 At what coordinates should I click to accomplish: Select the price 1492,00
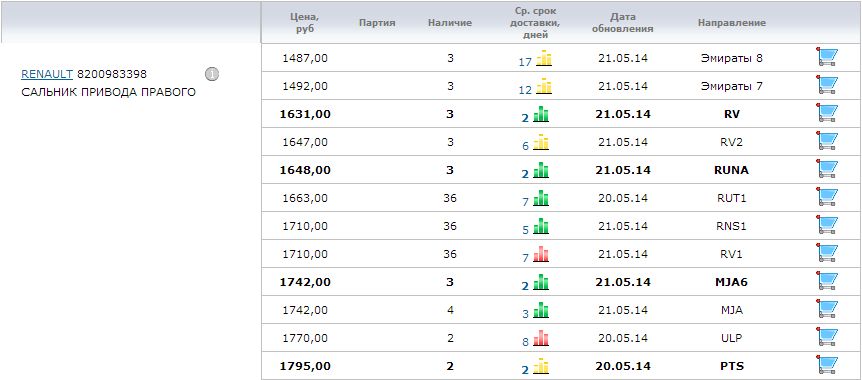coord(305,86)
